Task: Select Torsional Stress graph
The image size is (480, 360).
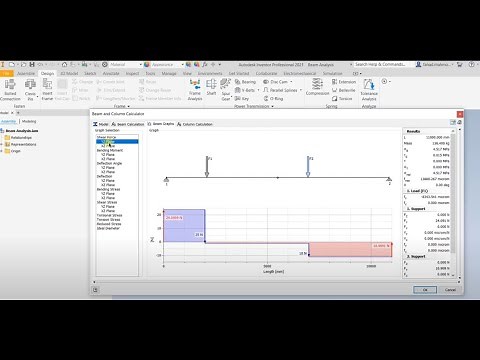Action: point(109,215)
